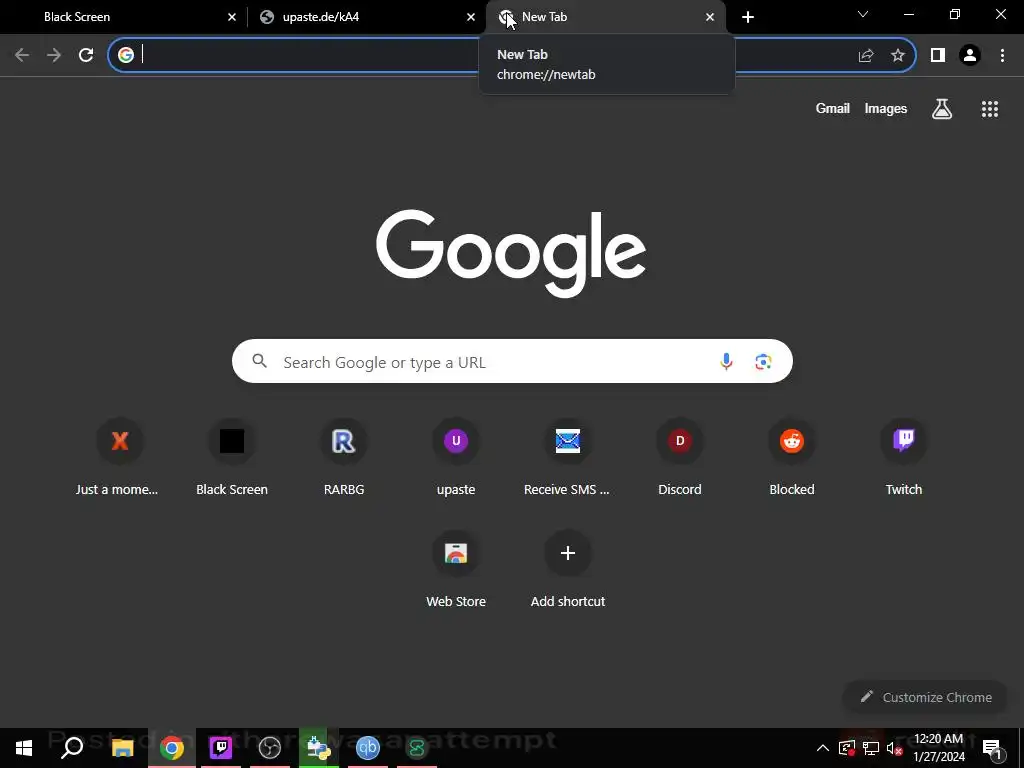Screen dimensions: 1024x768
Task: Click the Google logo
Action: point(511,253)
